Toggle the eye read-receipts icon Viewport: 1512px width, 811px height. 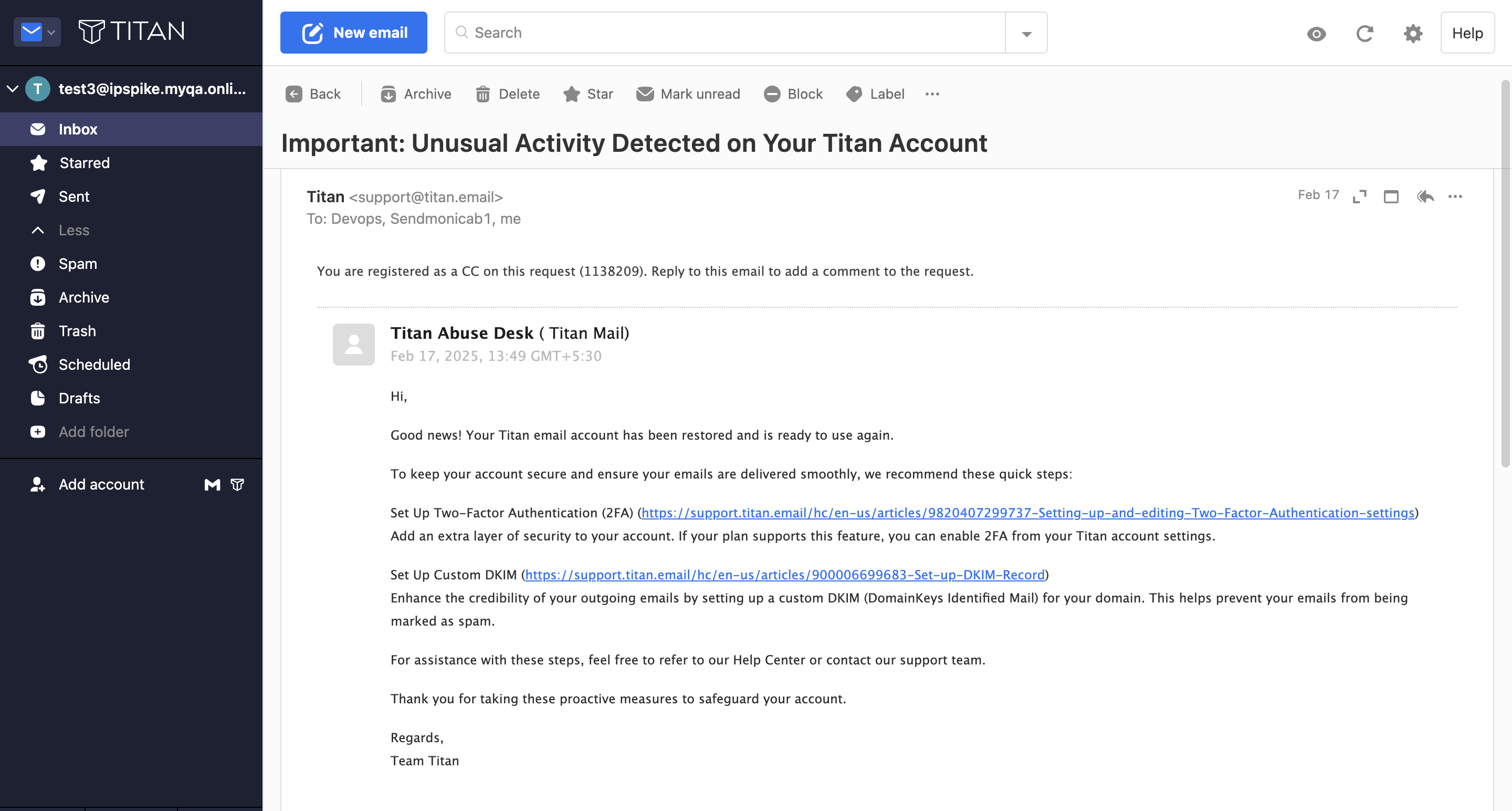pos(1317,34)
